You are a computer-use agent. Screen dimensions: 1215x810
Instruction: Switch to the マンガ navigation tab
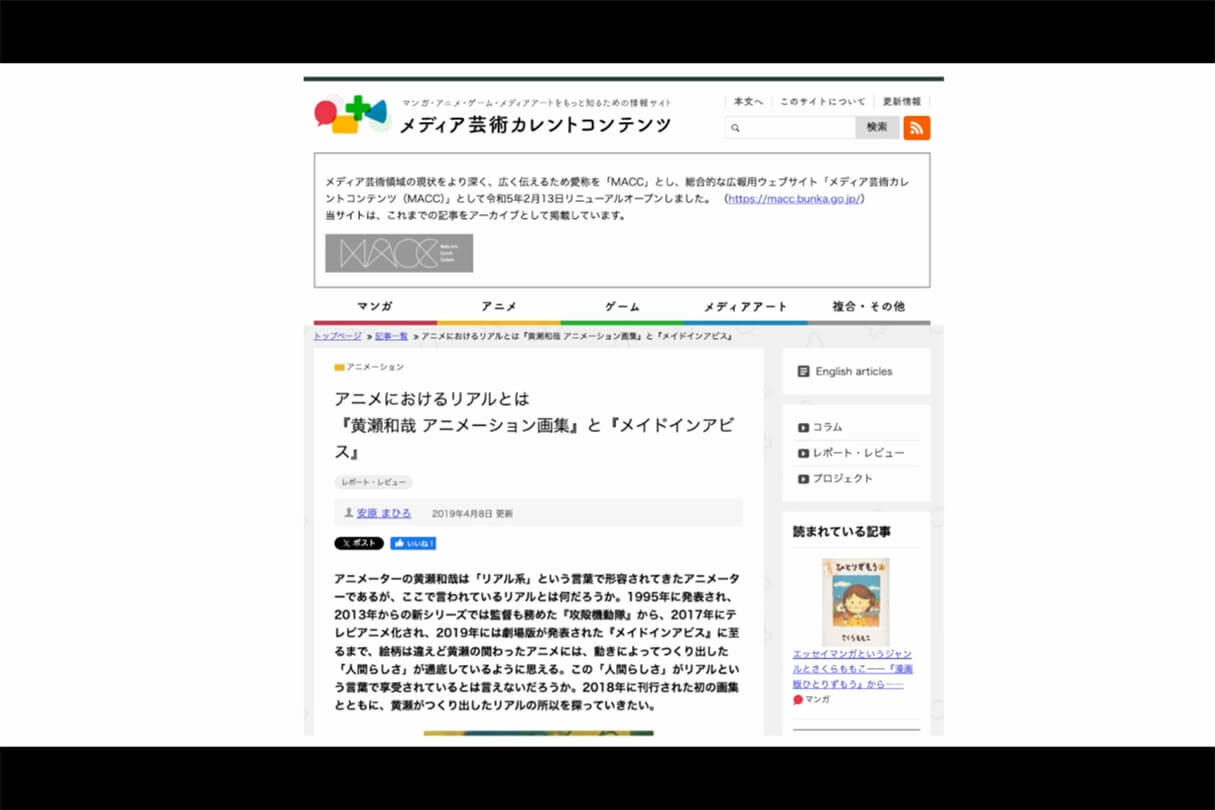(374, 306)
